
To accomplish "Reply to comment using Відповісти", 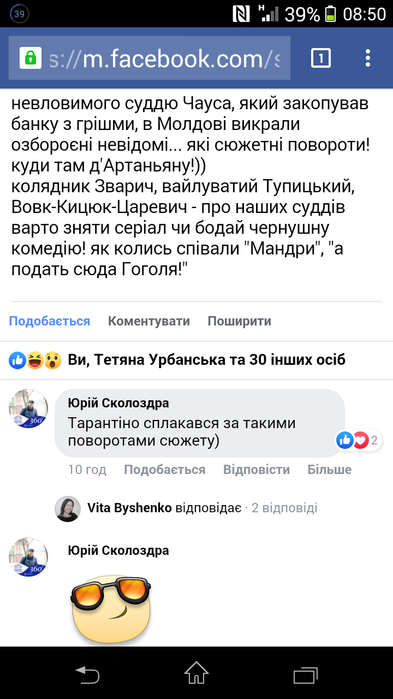I will point(256,469).
